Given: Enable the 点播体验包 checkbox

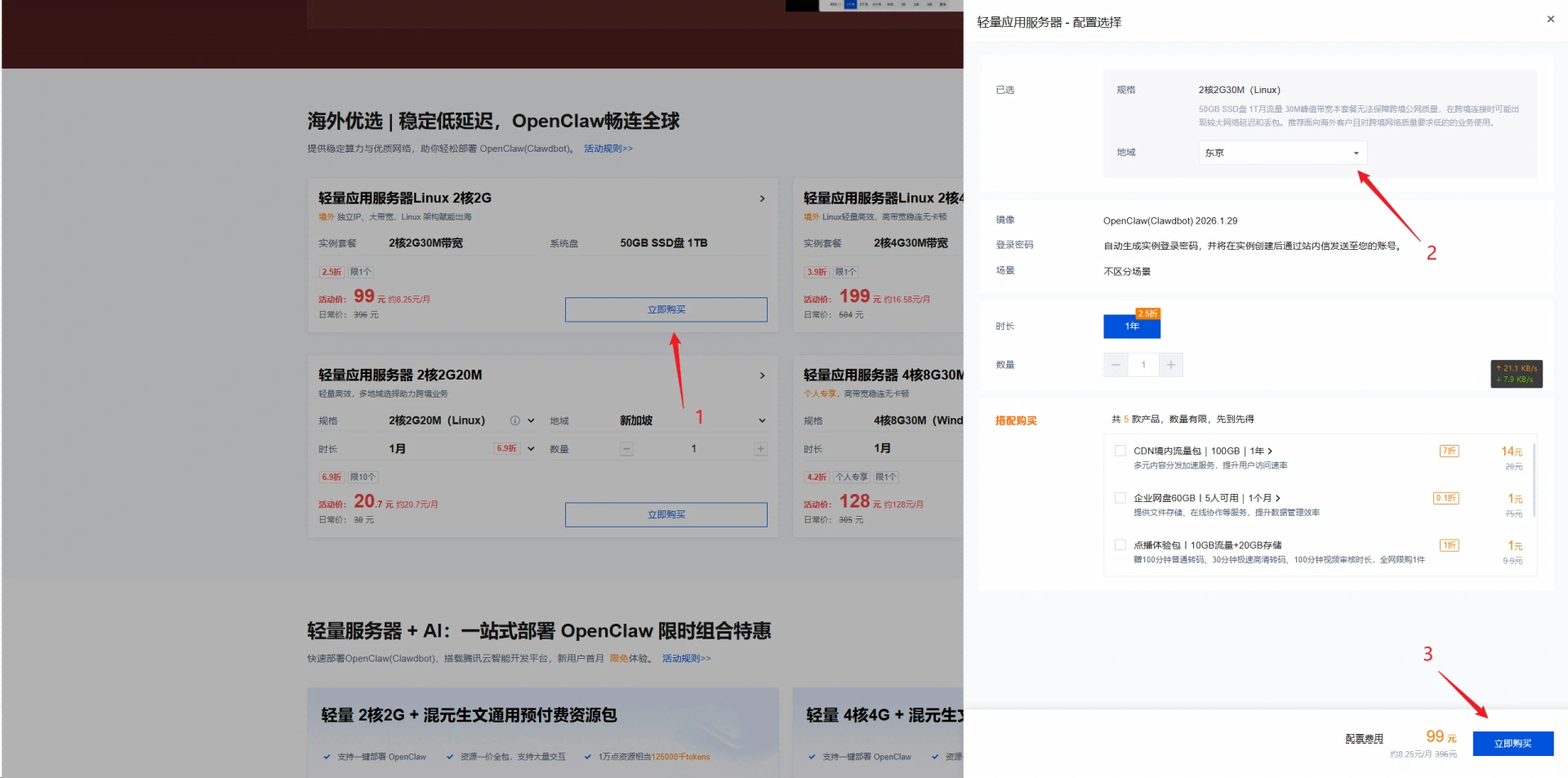Looking at the screenshot, I should click(1120, 545).
